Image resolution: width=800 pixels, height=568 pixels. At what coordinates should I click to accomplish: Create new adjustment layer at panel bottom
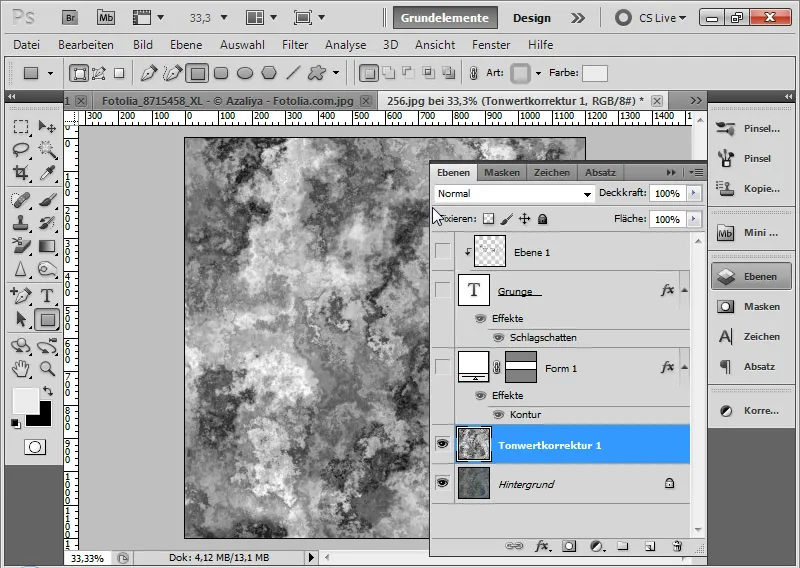pyautogui.click(x=596, y=546)
